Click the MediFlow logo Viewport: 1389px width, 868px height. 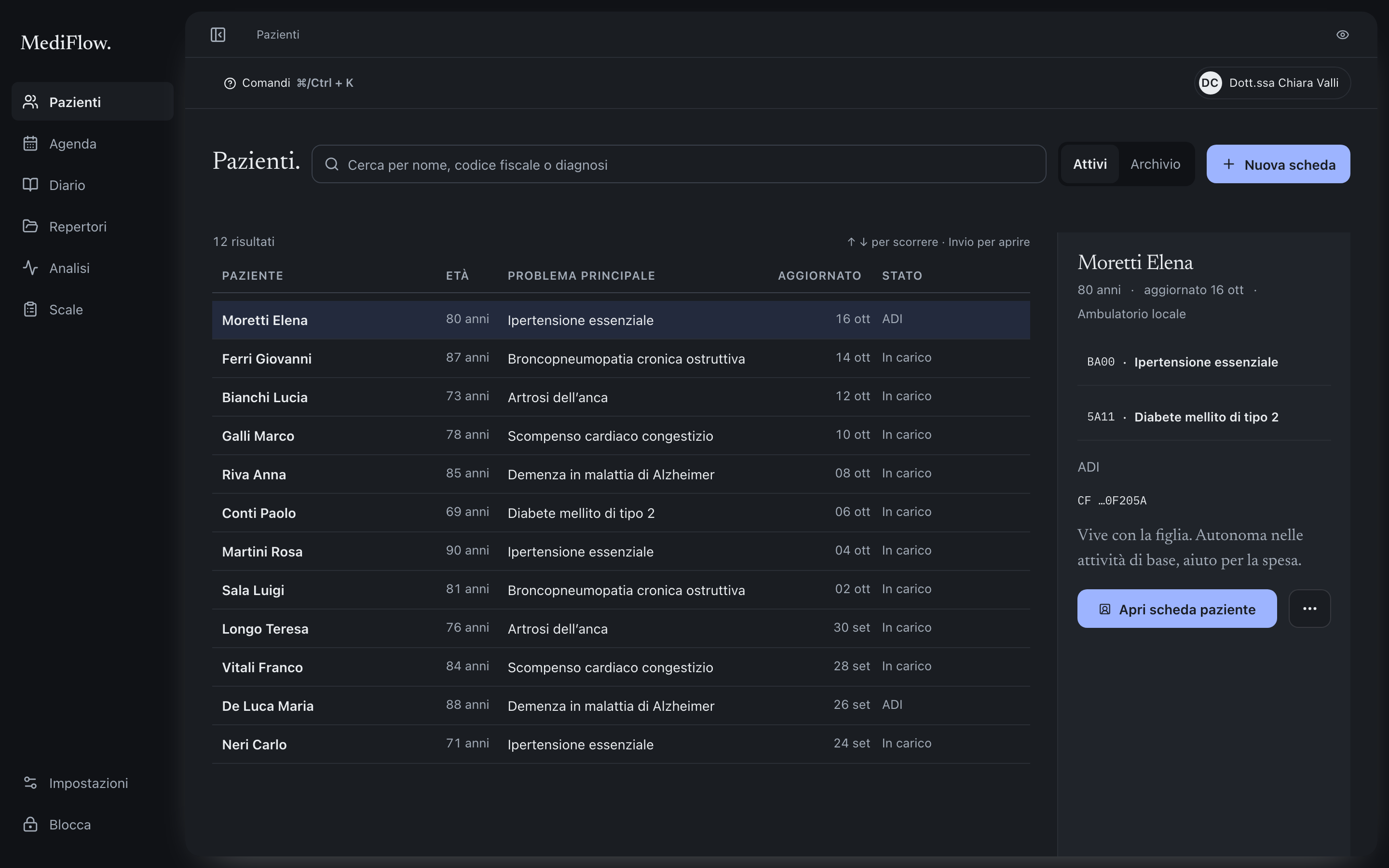tap(66, 42)
